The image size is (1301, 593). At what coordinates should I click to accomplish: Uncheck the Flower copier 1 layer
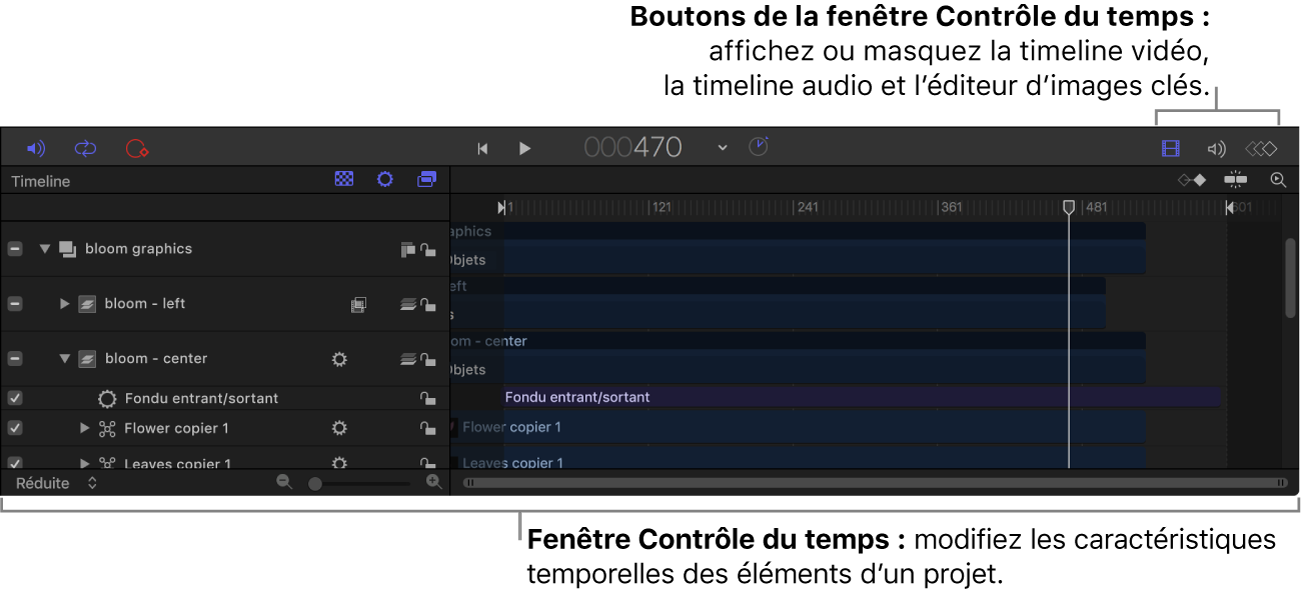click(x=14, y=428)
